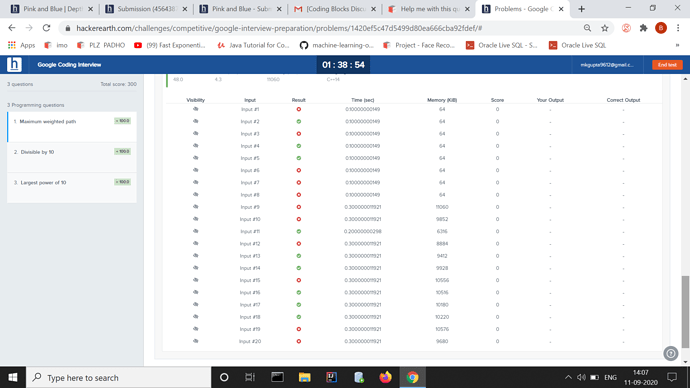Open Java Tutorial for Co... bookmark
This screenshot has height=388, width=690.
point(253,45)
